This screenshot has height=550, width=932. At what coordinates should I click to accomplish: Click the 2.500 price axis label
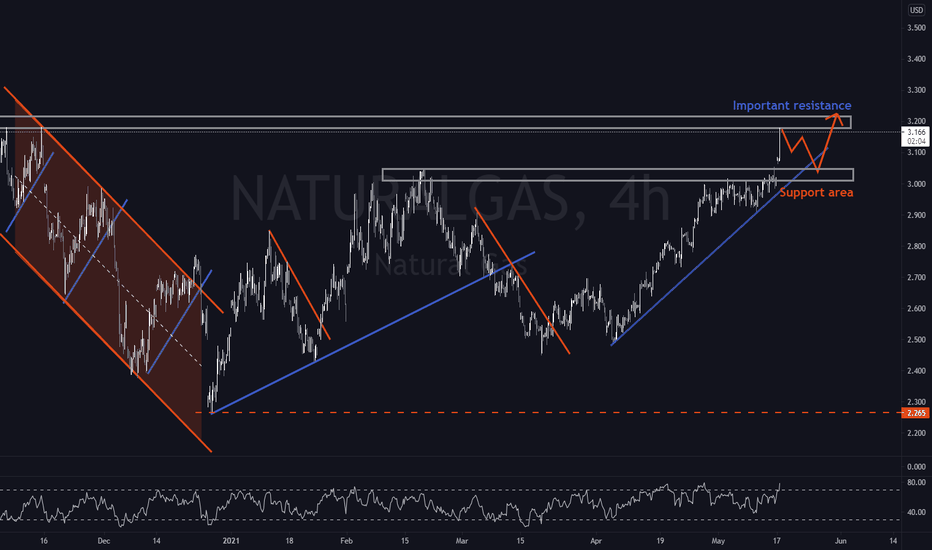tap(916, 340)
